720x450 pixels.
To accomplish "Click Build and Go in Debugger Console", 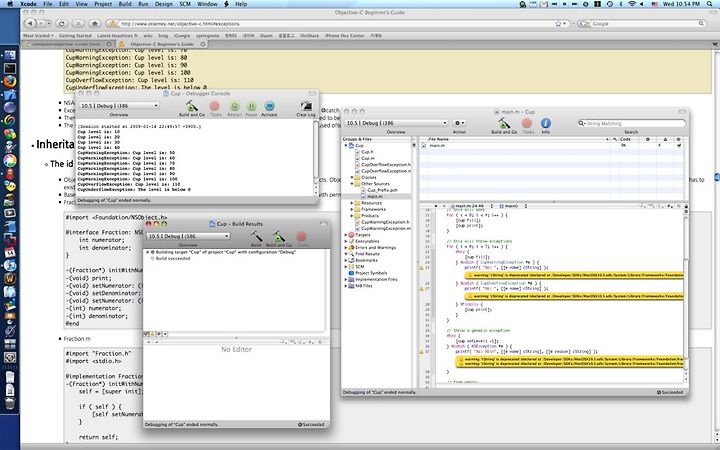I will (191, 108).
